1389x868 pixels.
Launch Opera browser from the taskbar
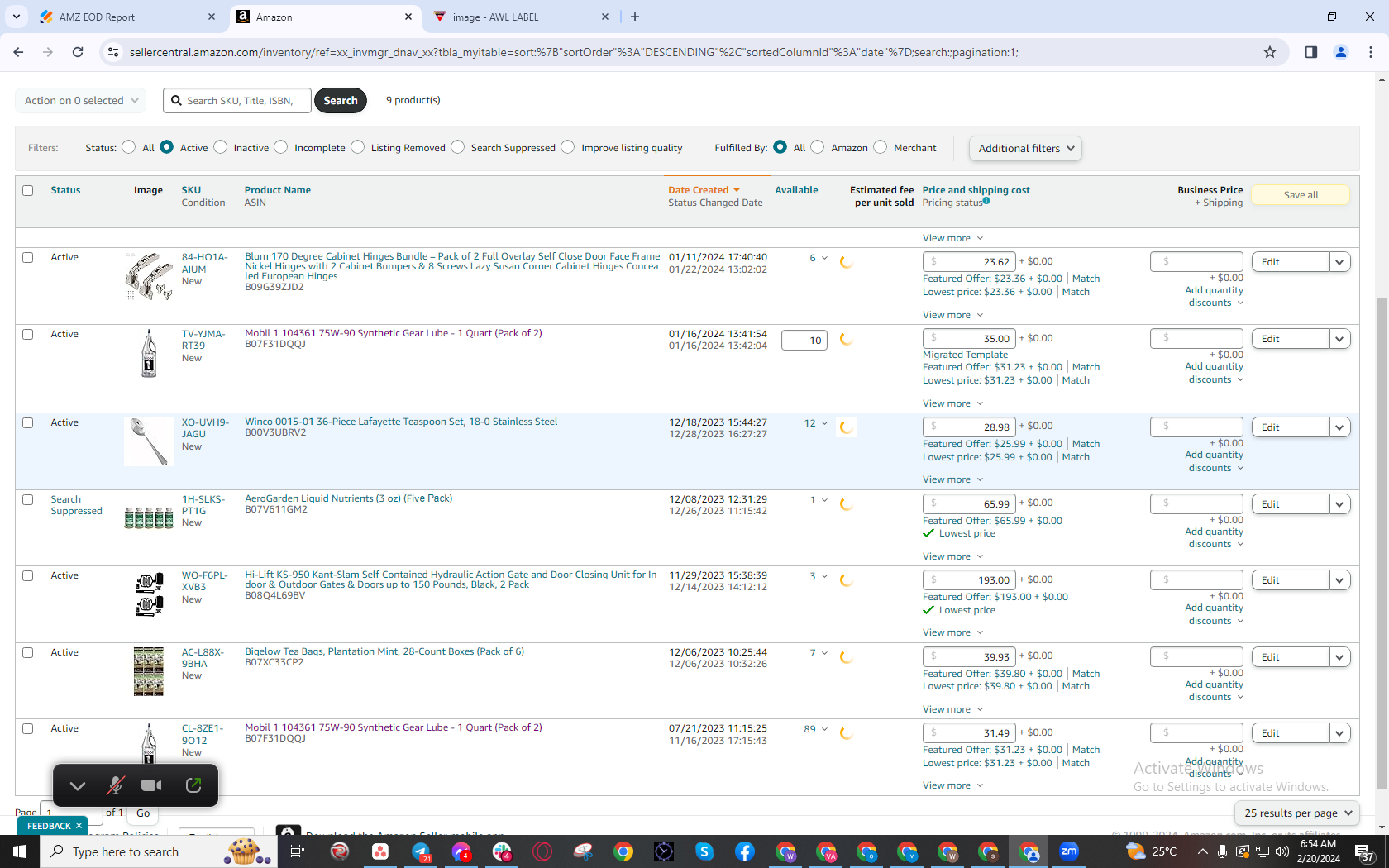coord(542,851)
